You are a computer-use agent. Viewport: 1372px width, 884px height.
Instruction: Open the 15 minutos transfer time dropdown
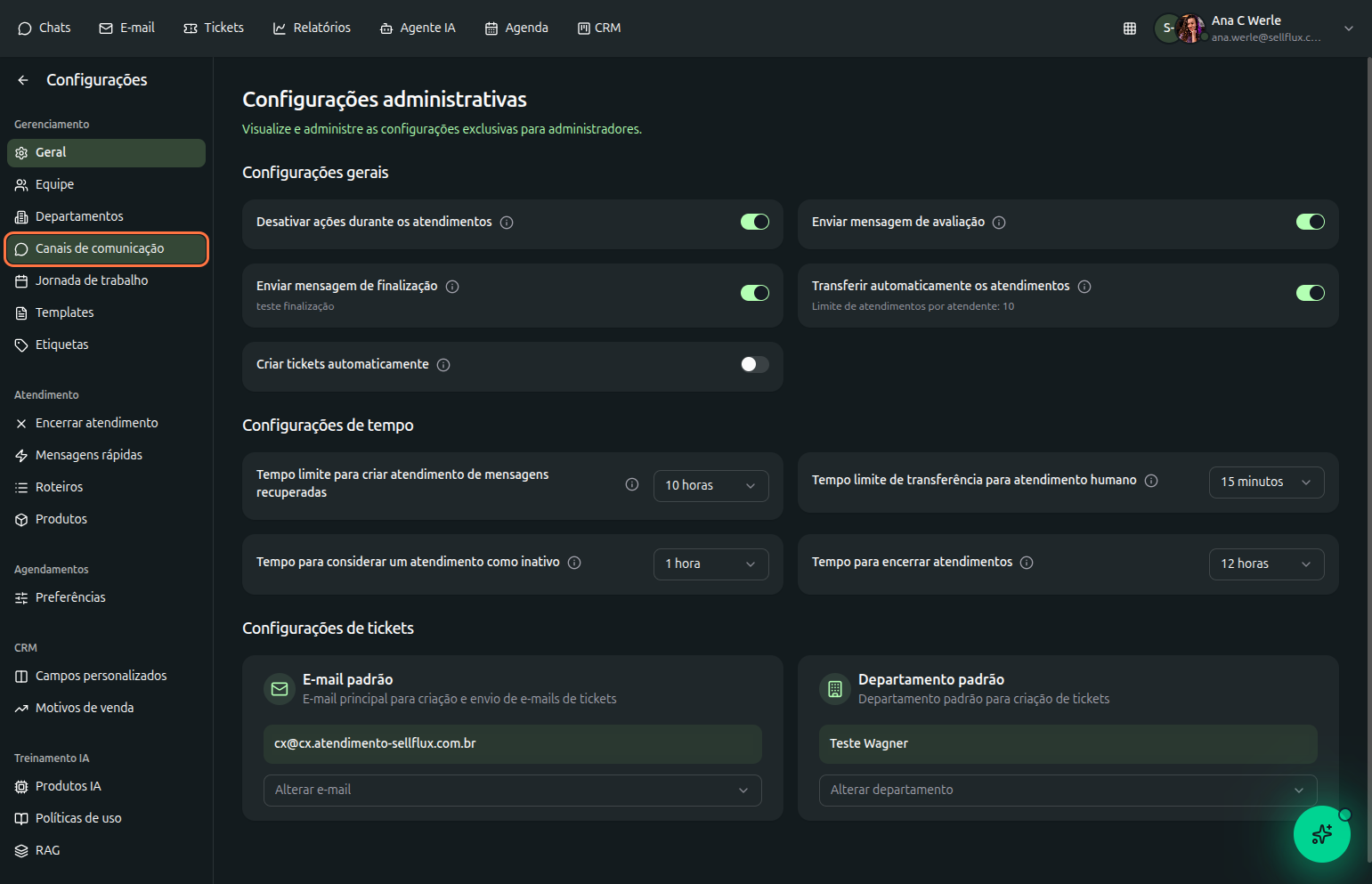[1265, 482]
